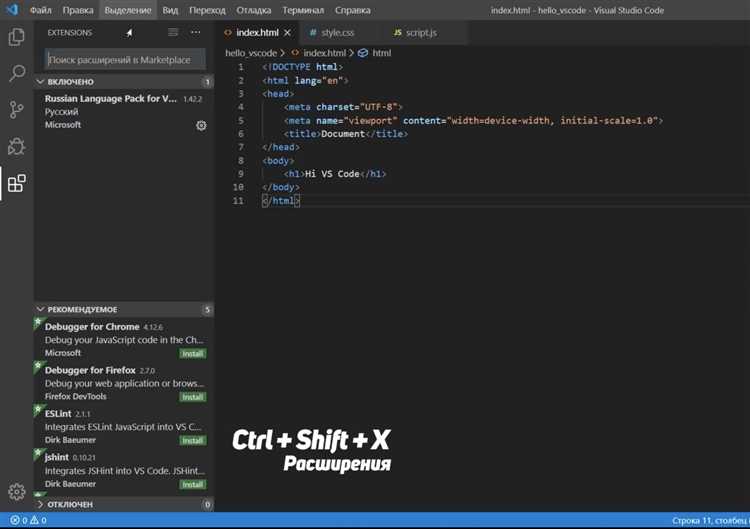Switch to the style.css tab
This screenshot has width=750, height=529.
(x=331, y=33)
